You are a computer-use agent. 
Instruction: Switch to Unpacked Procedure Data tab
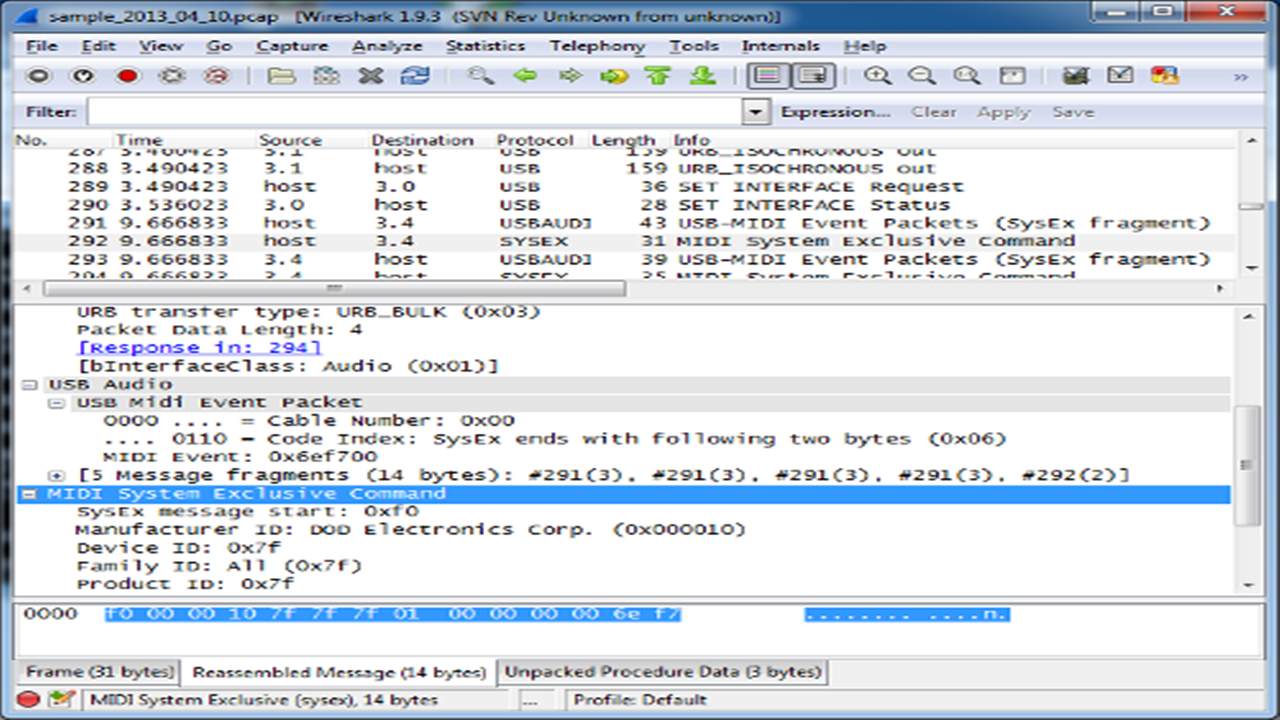[662, 672]
